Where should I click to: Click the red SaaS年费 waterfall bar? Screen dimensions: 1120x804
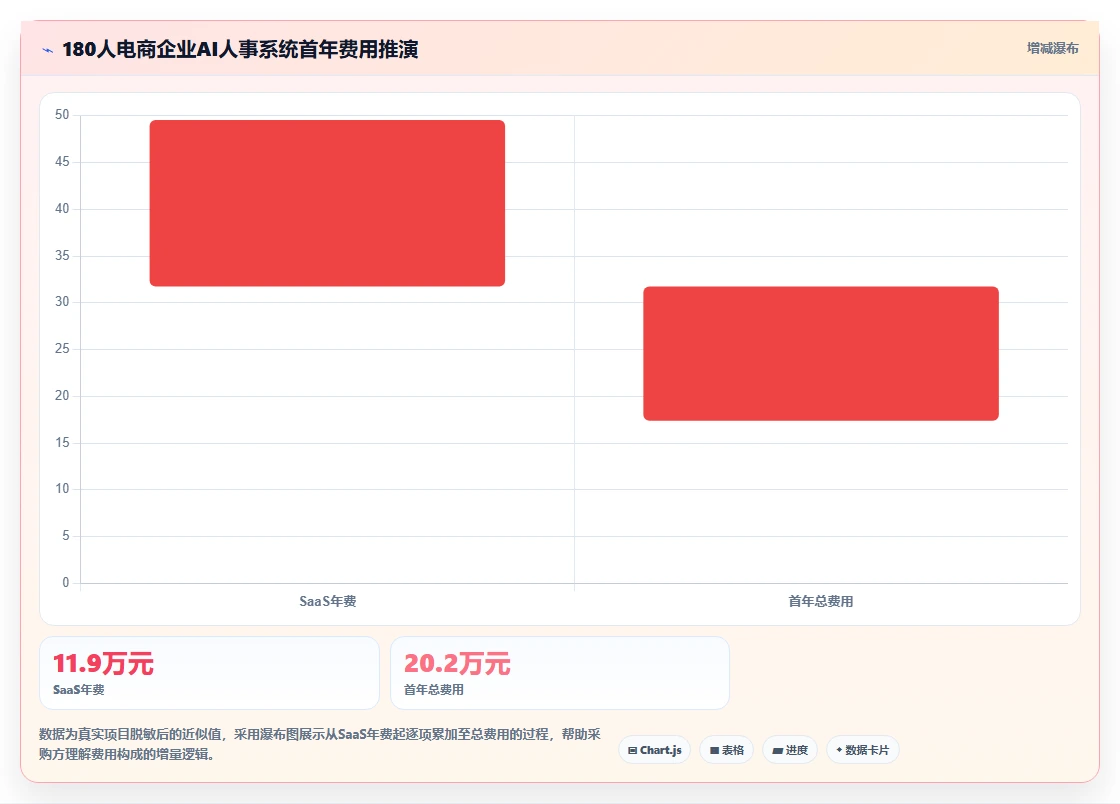point(327,203)
